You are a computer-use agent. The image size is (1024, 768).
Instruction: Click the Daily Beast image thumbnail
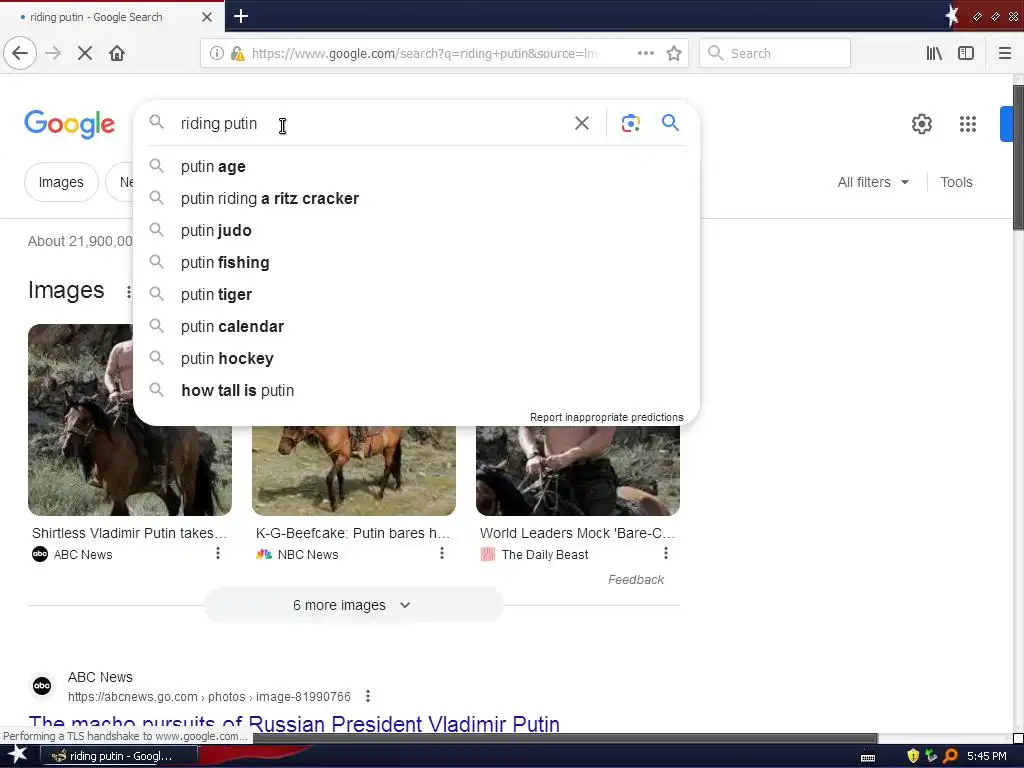(x=578, y=471)
